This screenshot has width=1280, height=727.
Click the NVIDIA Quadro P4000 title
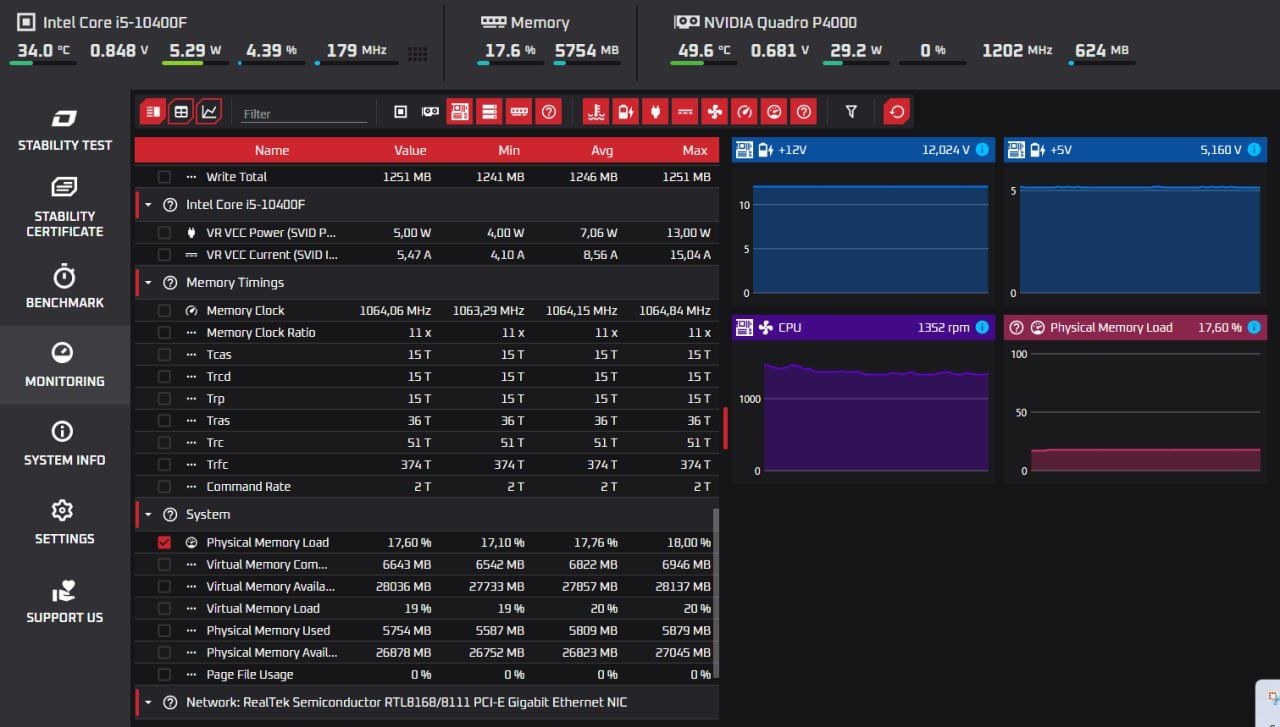780,22
